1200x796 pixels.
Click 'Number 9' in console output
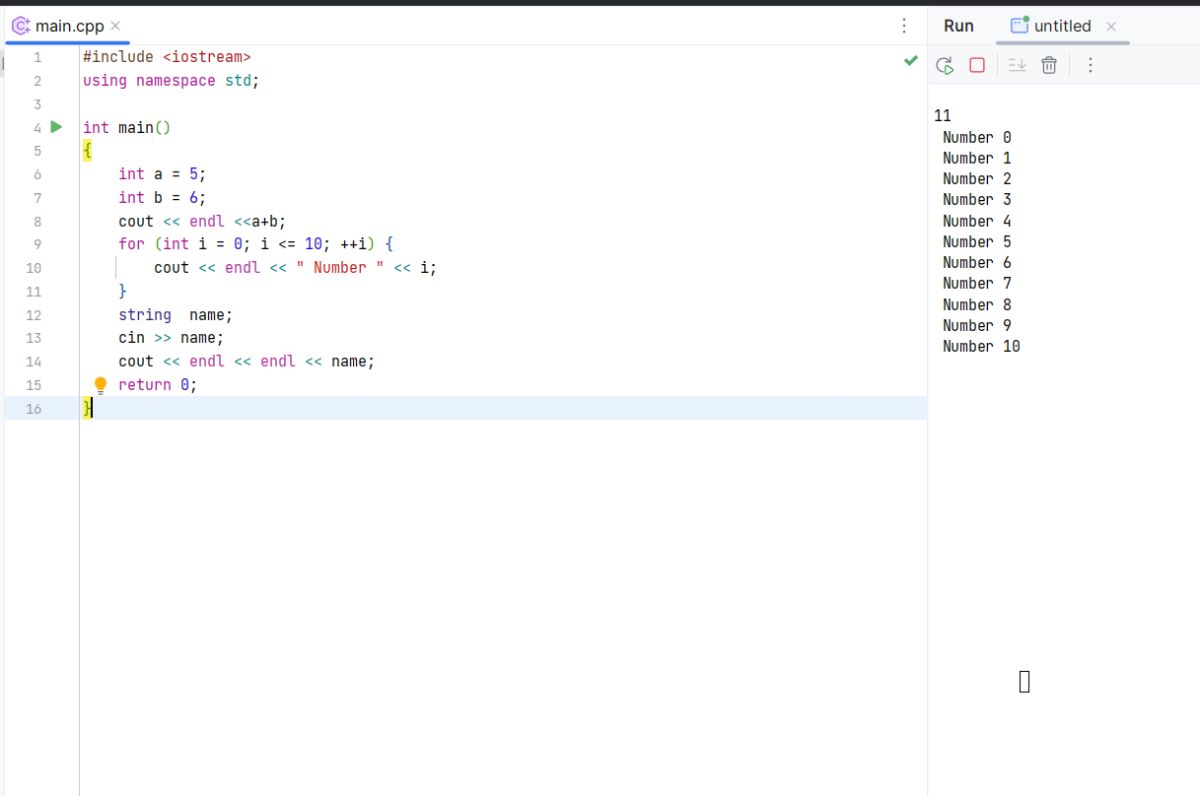[977, 326]
